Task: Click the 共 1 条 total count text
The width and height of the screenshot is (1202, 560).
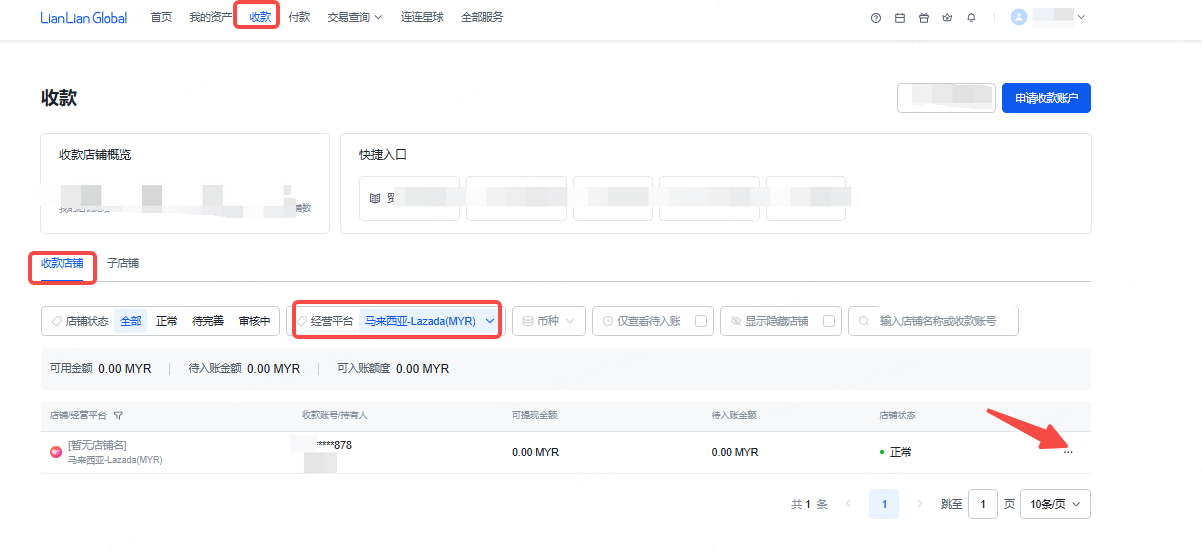Action: point(809,505)
